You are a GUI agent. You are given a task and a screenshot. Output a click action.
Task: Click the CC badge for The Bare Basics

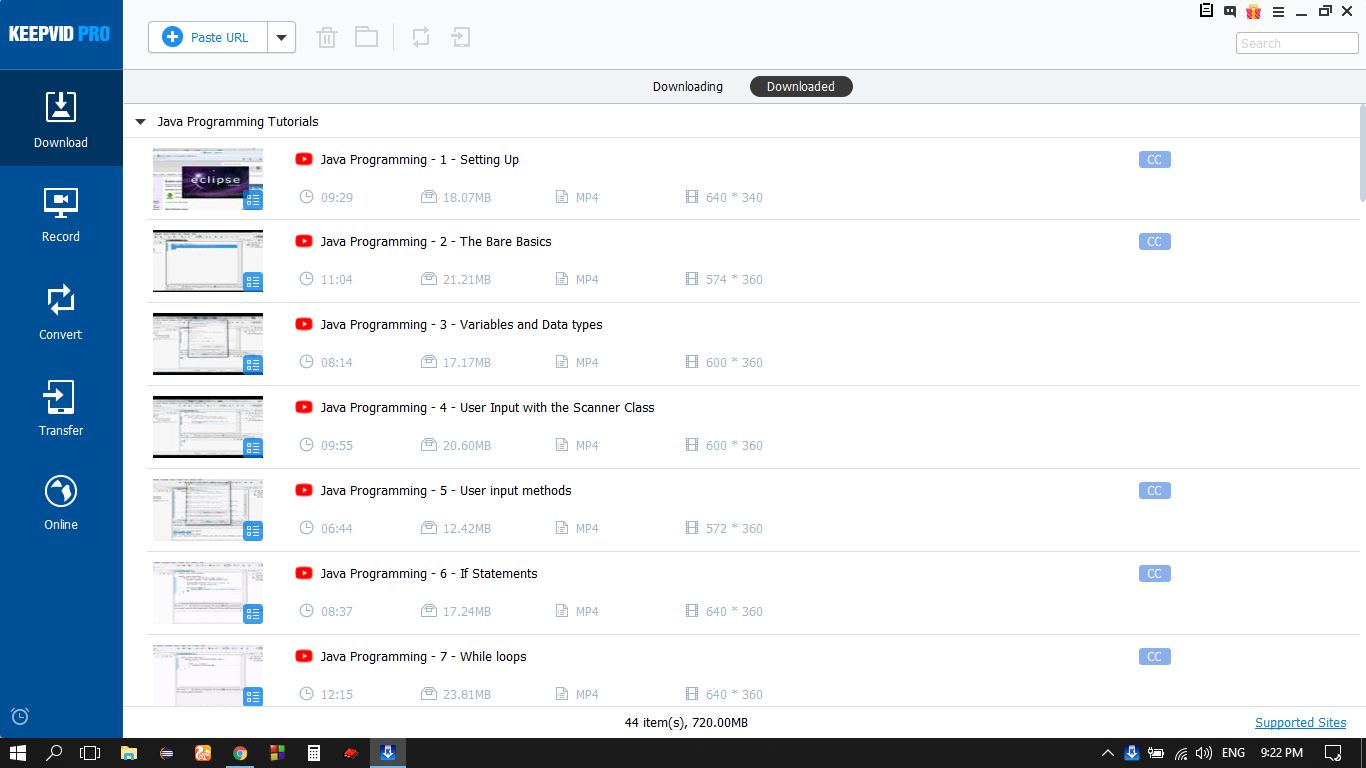tap(1154, 242)
